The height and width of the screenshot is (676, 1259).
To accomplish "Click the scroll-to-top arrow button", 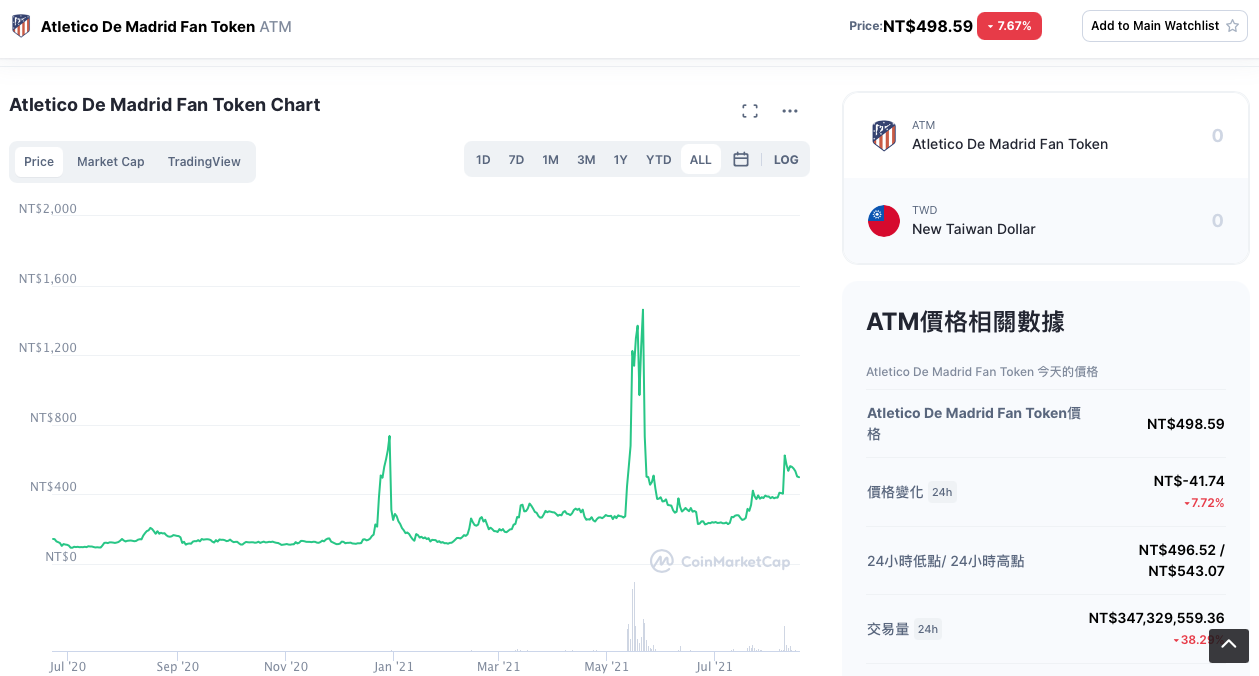I will [1229, 645].
